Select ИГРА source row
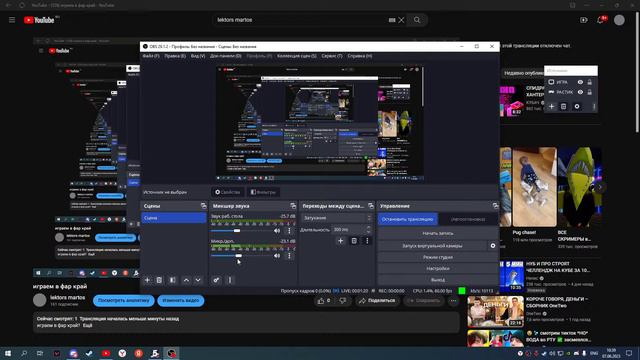Viewport: 640px width, 360px height. click(x=571, y=82)
